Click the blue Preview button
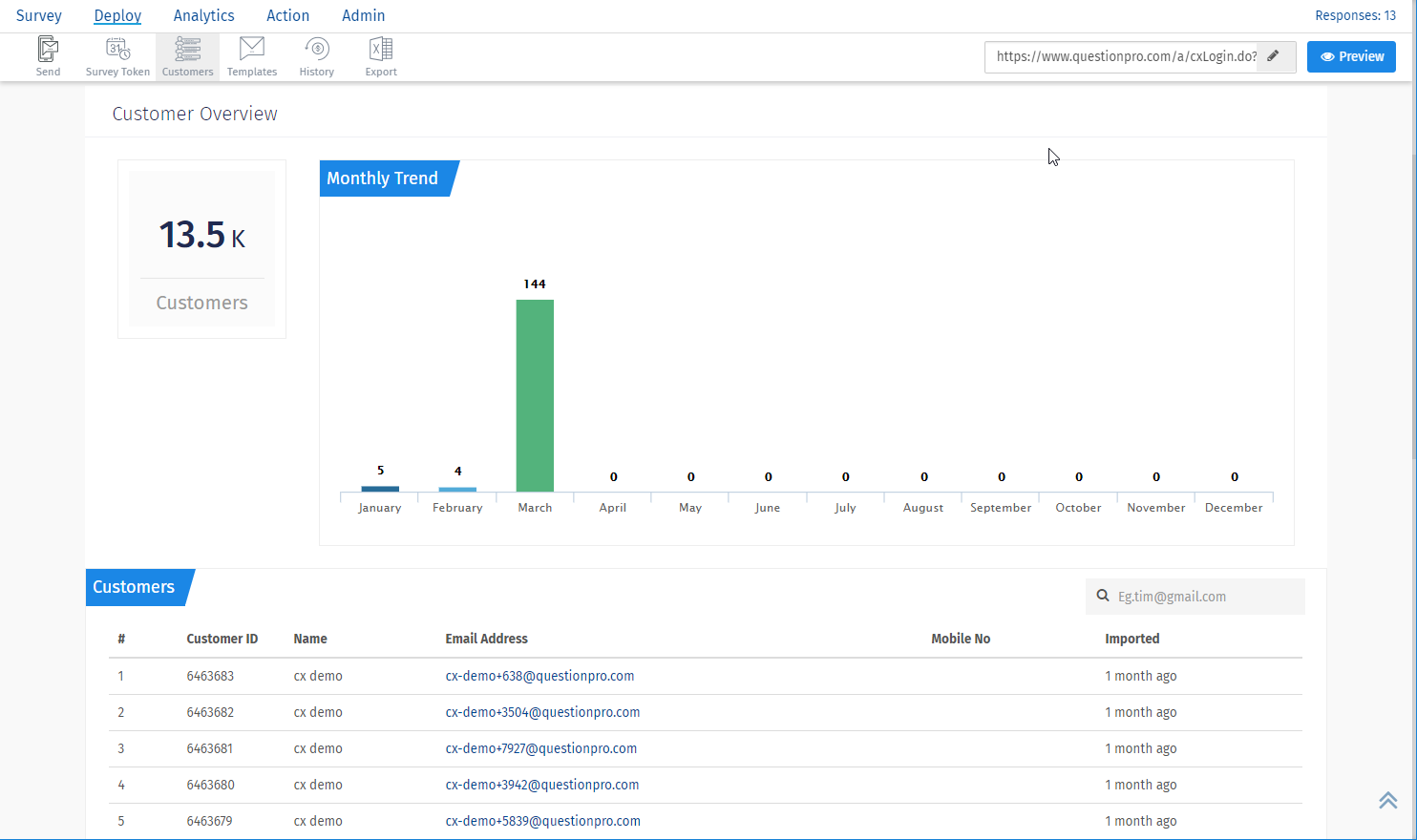The width and height of the screenshot is (1417, 840). pyautogui.click(x=1351, y=56)
